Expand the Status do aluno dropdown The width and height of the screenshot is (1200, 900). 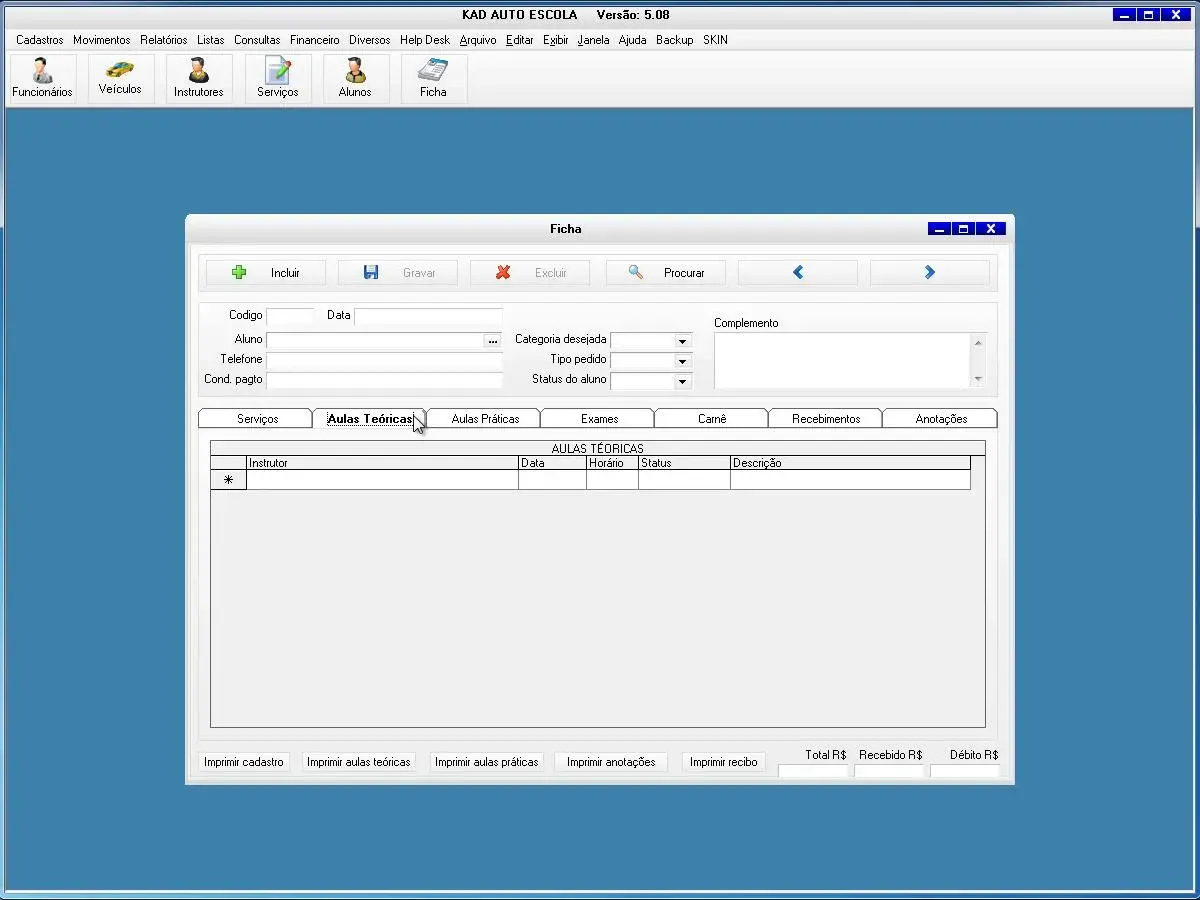click(682, 381)
